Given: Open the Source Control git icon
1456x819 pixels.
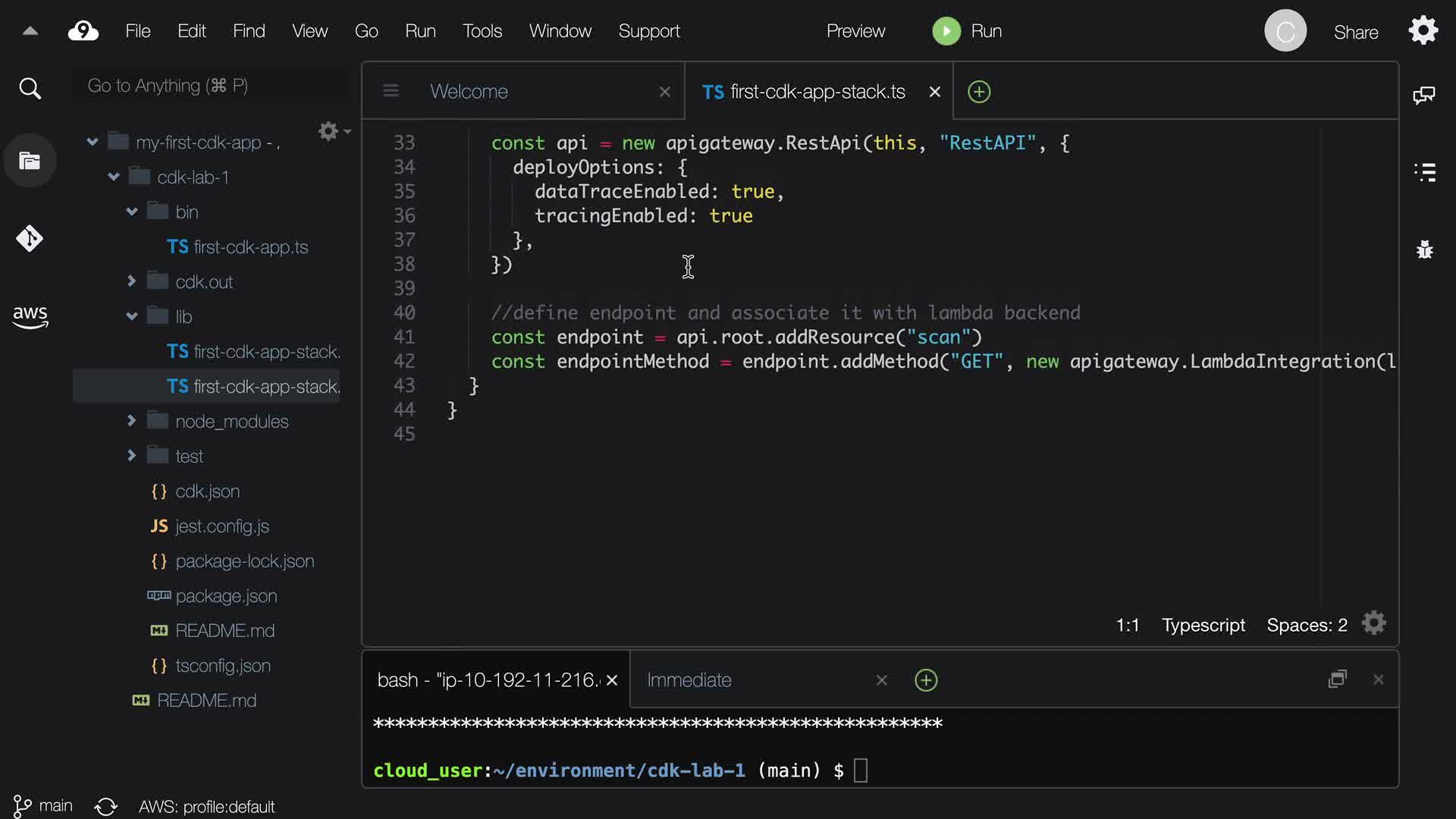Looking at the screenshot, I should (30, 239).
